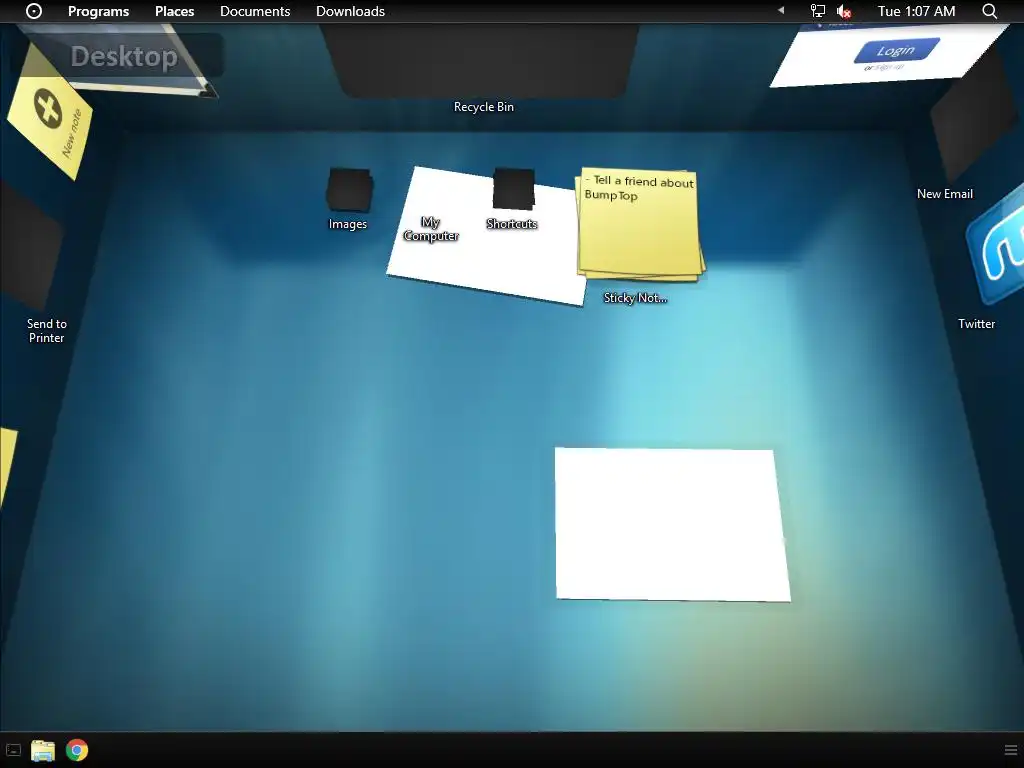This screenshot has height=768, width=1024.
Task: Click the show desktop icon in taskbar
Action: pyautogui.click(x=13, y=750)
